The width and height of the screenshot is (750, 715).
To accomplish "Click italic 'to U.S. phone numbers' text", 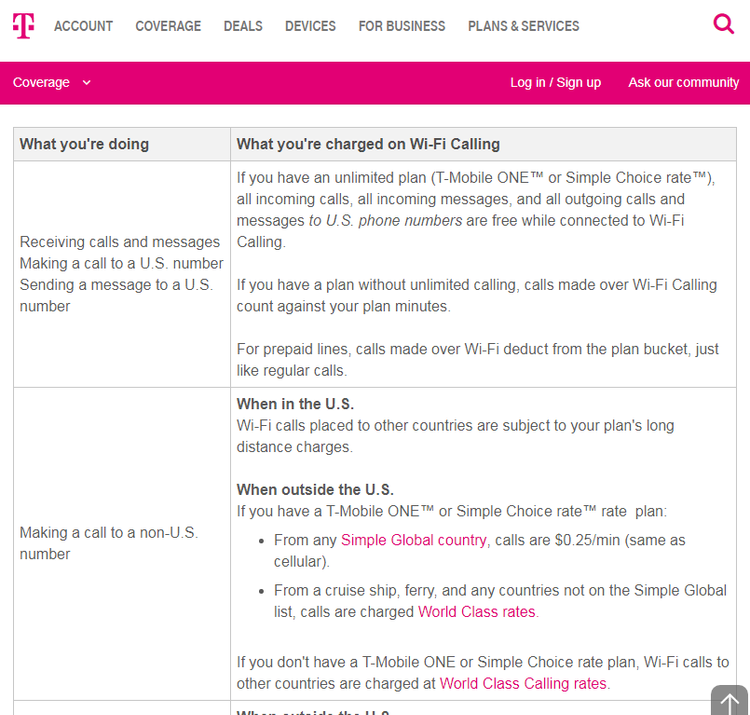I will pos(386,220).
